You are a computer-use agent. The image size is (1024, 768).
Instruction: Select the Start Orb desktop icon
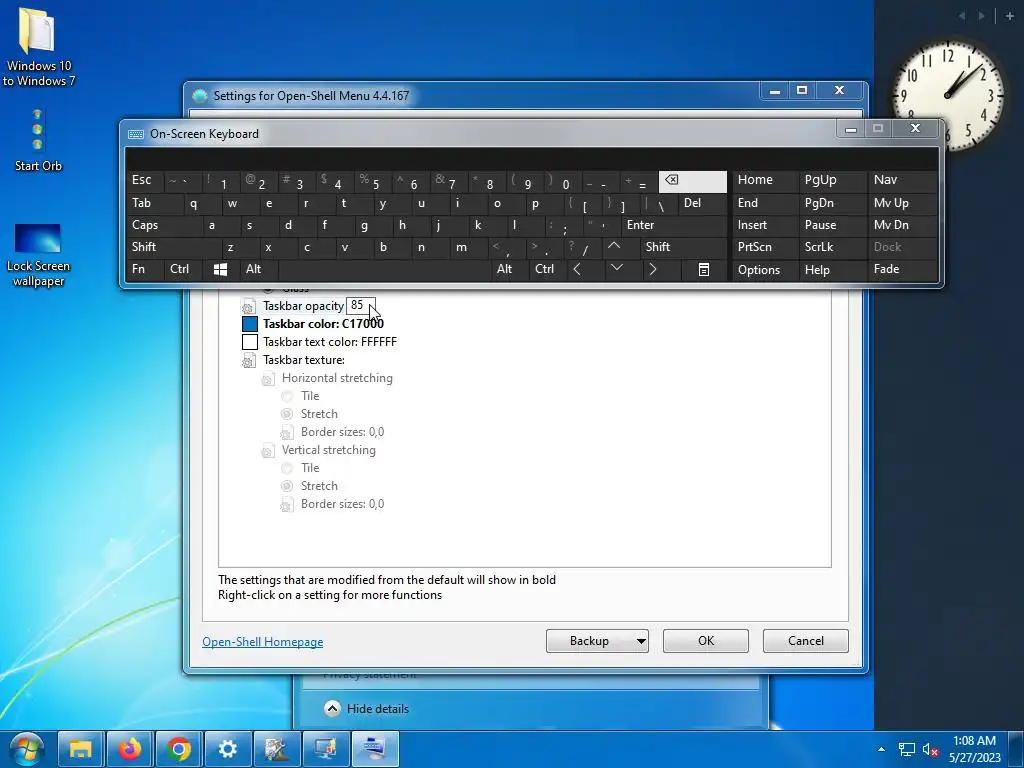click(38, 139)
